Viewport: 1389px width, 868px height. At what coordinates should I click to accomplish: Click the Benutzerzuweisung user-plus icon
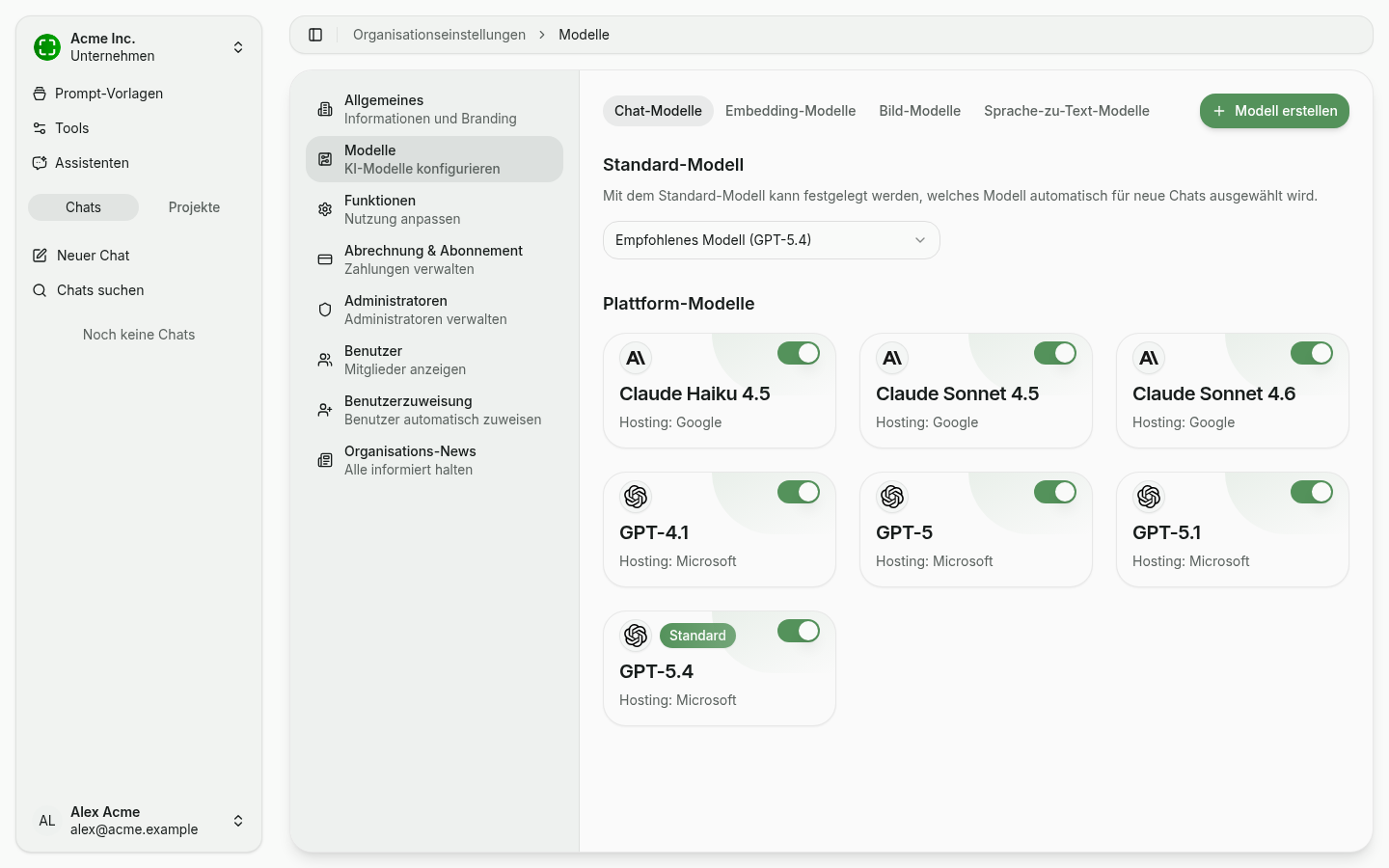pos(325,410)
